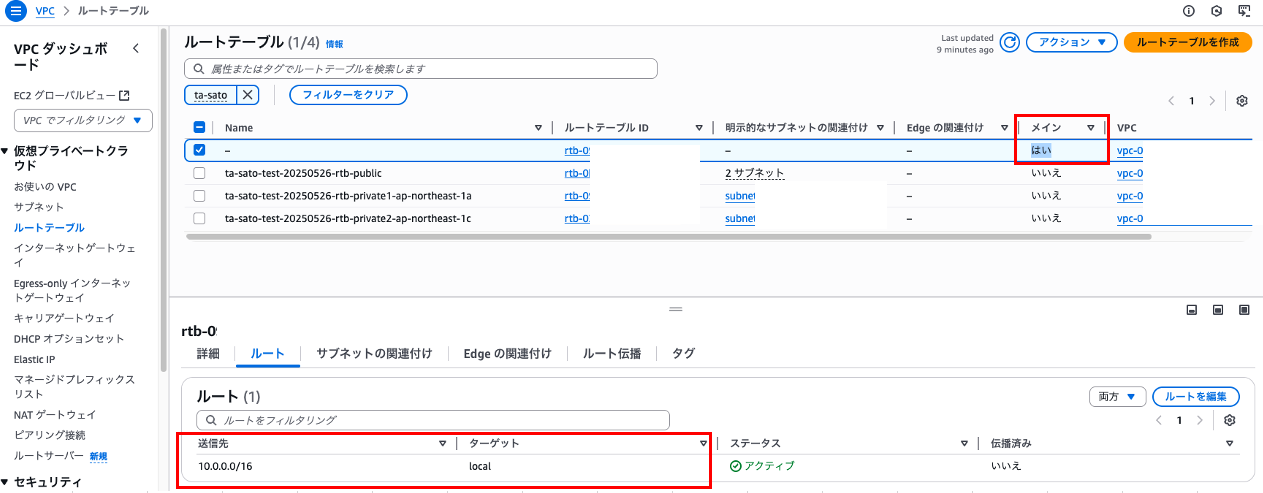Go to the previous page of route tables
The height and width of the screenshot is (493, 1263).
click(1172, 101)
